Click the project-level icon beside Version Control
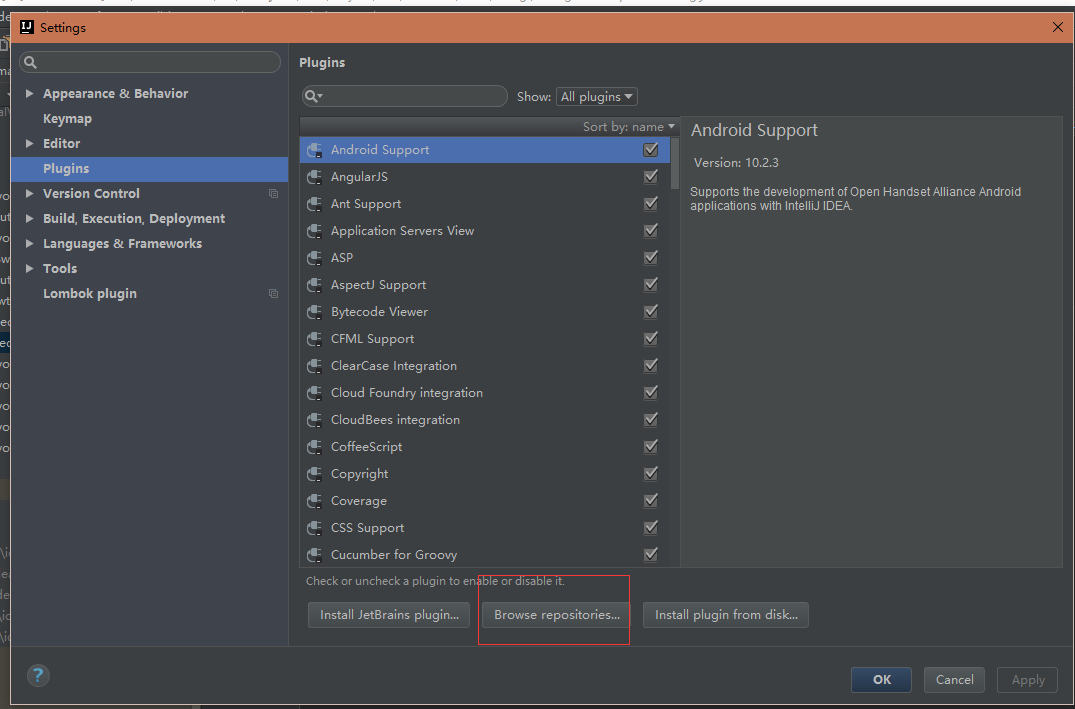1075x709 pixels. click(x=273, y=194)
